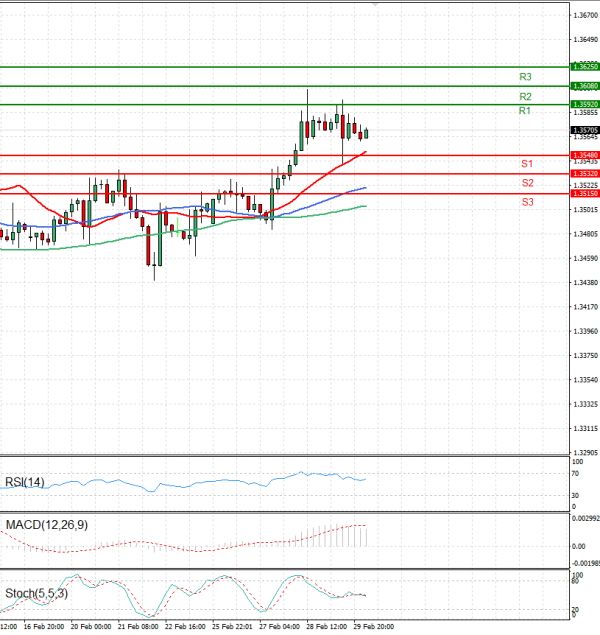
Task: Click the 1.36700 price axis value
Action: click(586, 15)
